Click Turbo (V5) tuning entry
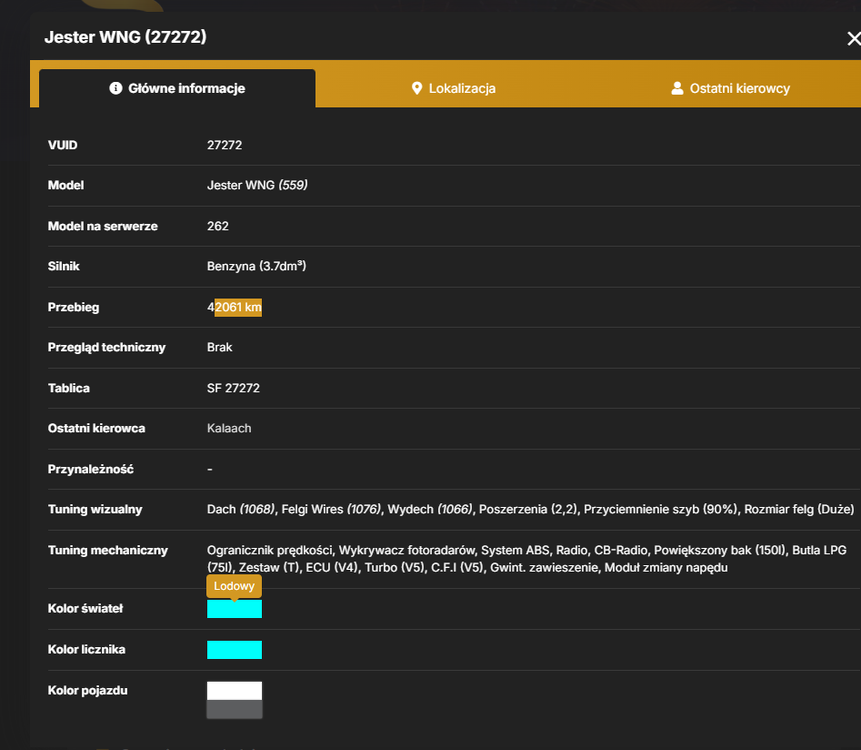The height and width of the screenshot is (750, 861). pyautogui.click(x=394, y=568)
